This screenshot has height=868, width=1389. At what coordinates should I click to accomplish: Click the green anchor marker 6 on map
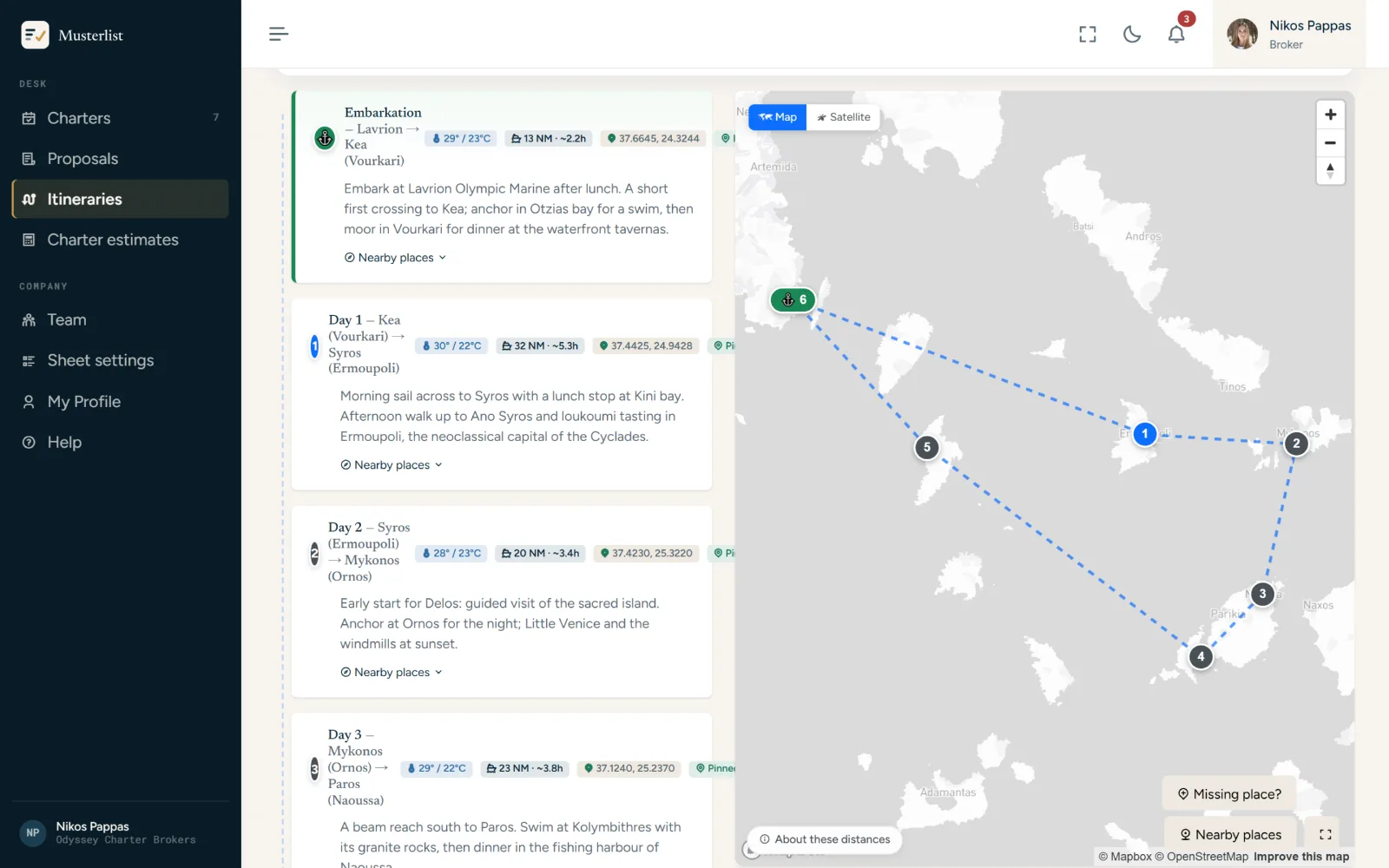(x=793, y=299)
